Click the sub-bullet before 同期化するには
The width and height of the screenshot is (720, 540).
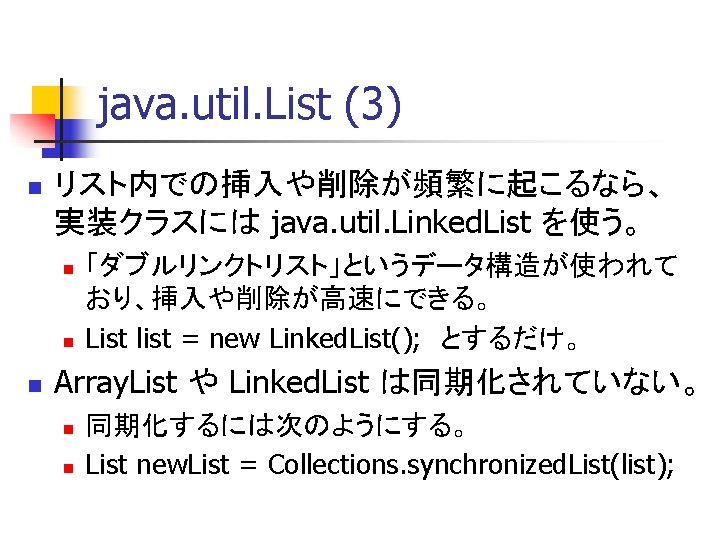point(67,430)
